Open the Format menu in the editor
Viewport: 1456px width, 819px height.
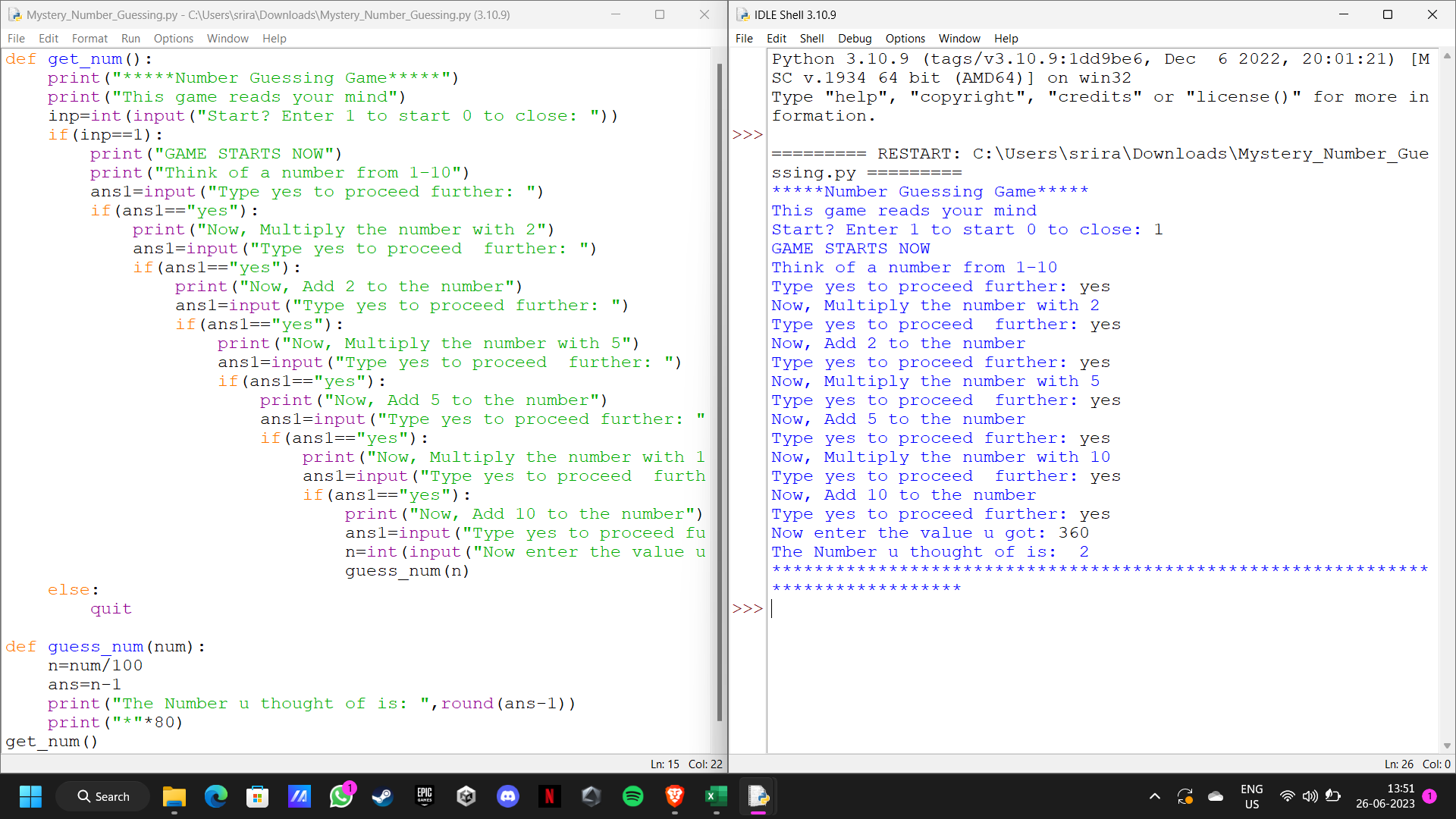(x=89, y=38)
